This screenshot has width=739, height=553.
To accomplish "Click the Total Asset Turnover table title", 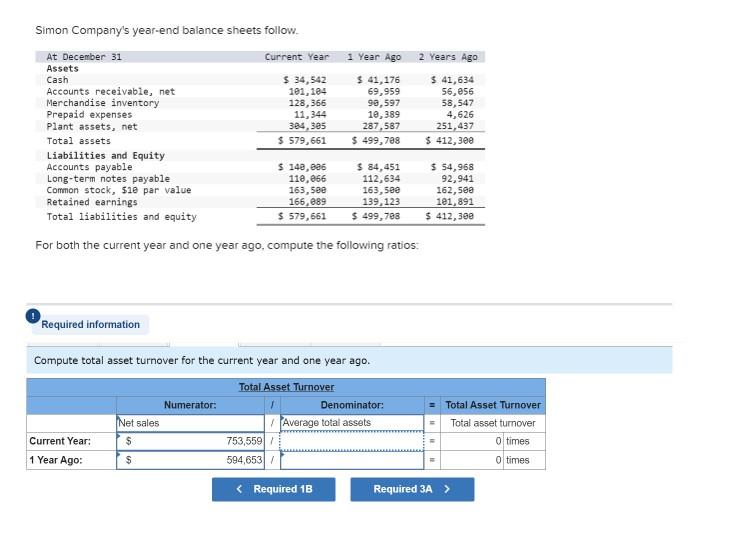I will 286,387.
